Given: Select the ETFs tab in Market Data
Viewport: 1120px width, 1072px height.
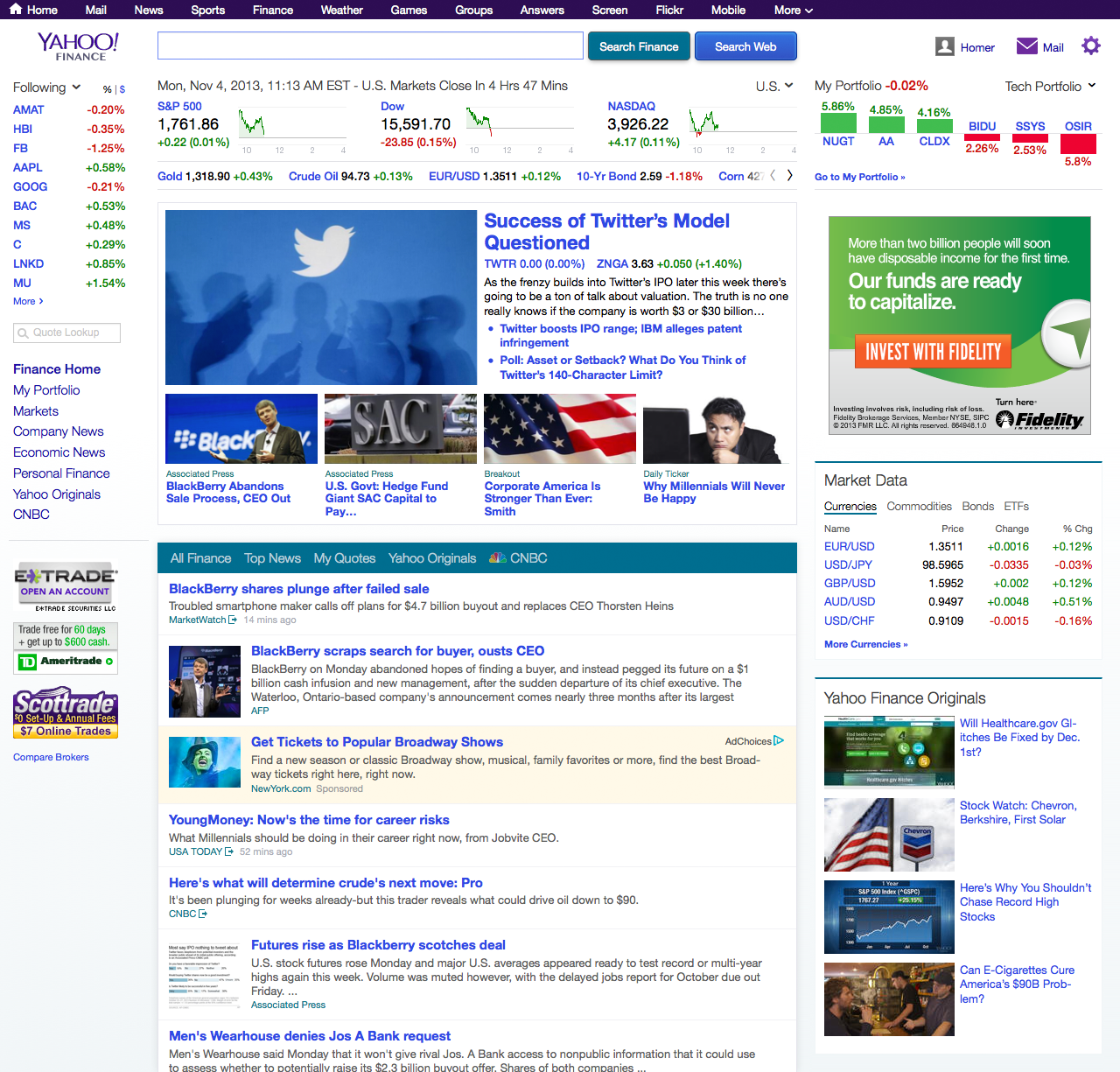Looking at the screenshot, I should [x=1016, y=507].
